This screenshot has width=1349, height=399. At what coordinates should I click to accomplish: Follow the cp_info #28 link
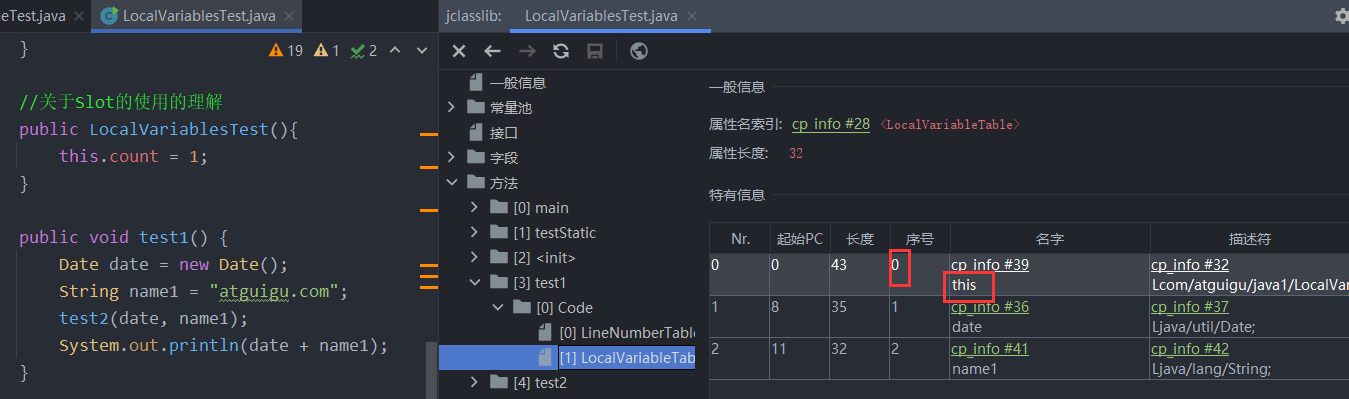tap(831, 124)
